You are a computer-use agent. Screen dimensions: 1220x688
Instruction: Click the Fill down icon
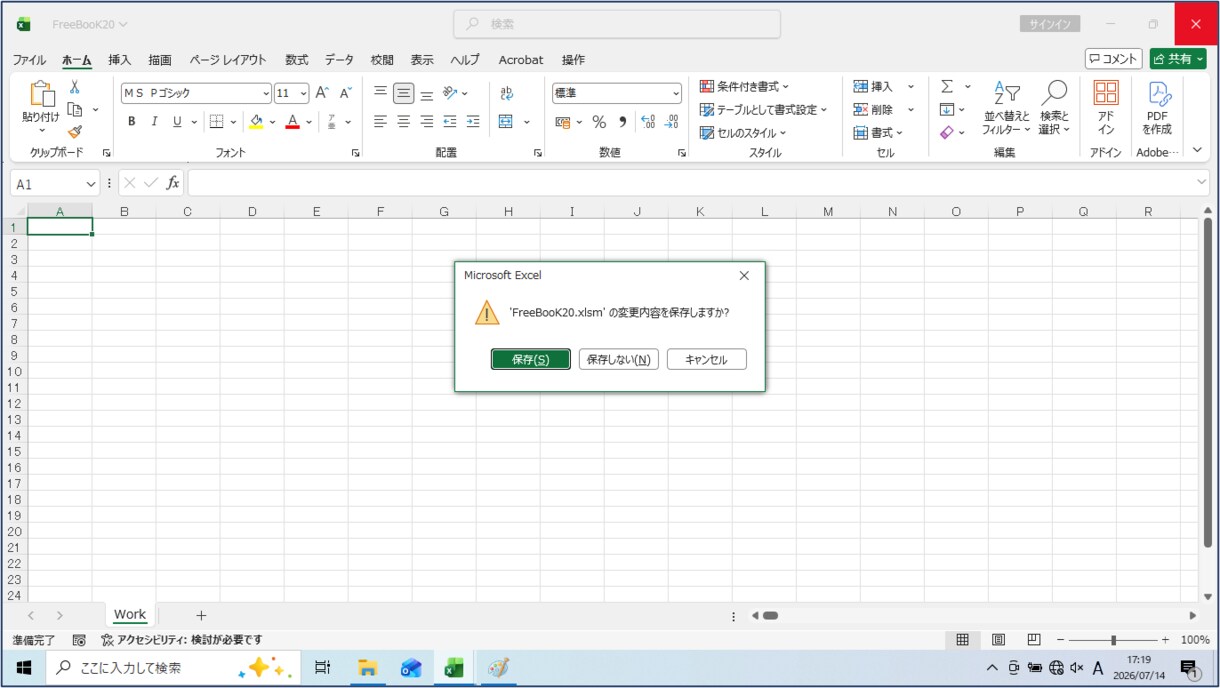(x=947, y=110)
